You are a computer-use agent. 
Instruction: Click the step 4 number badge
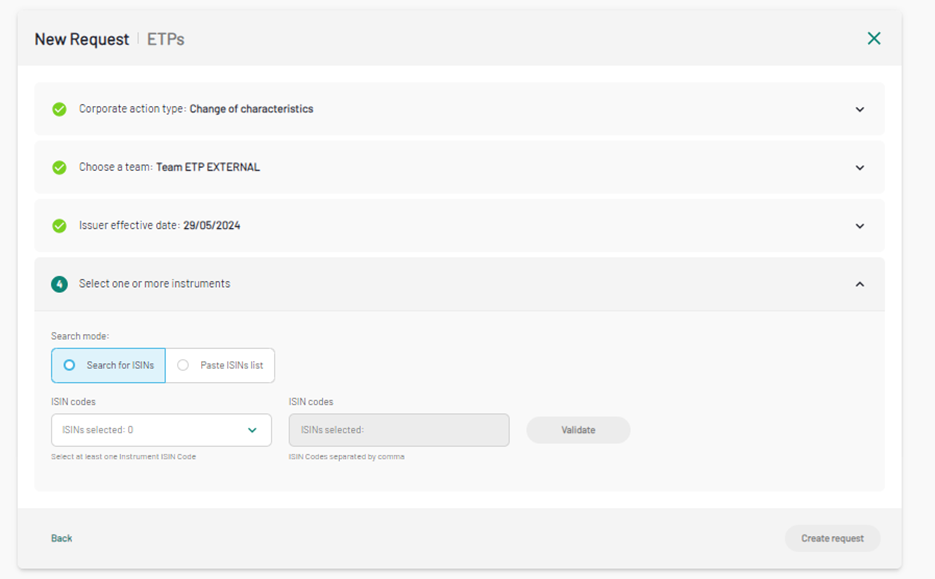tap(60, 284)
